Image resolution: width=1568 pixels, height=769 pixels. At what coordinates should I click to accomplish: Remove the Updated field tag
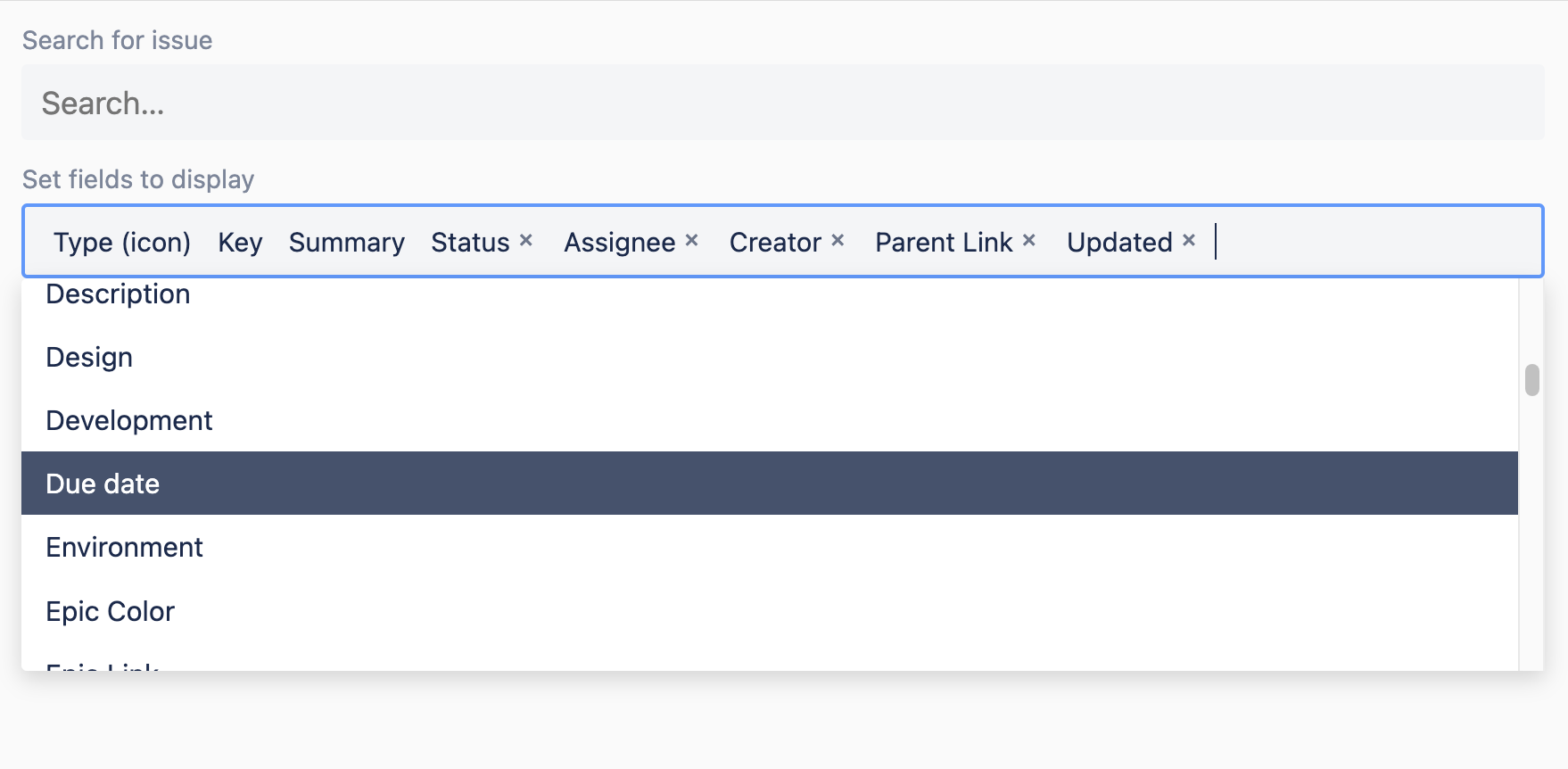[x=1189, y=240]
